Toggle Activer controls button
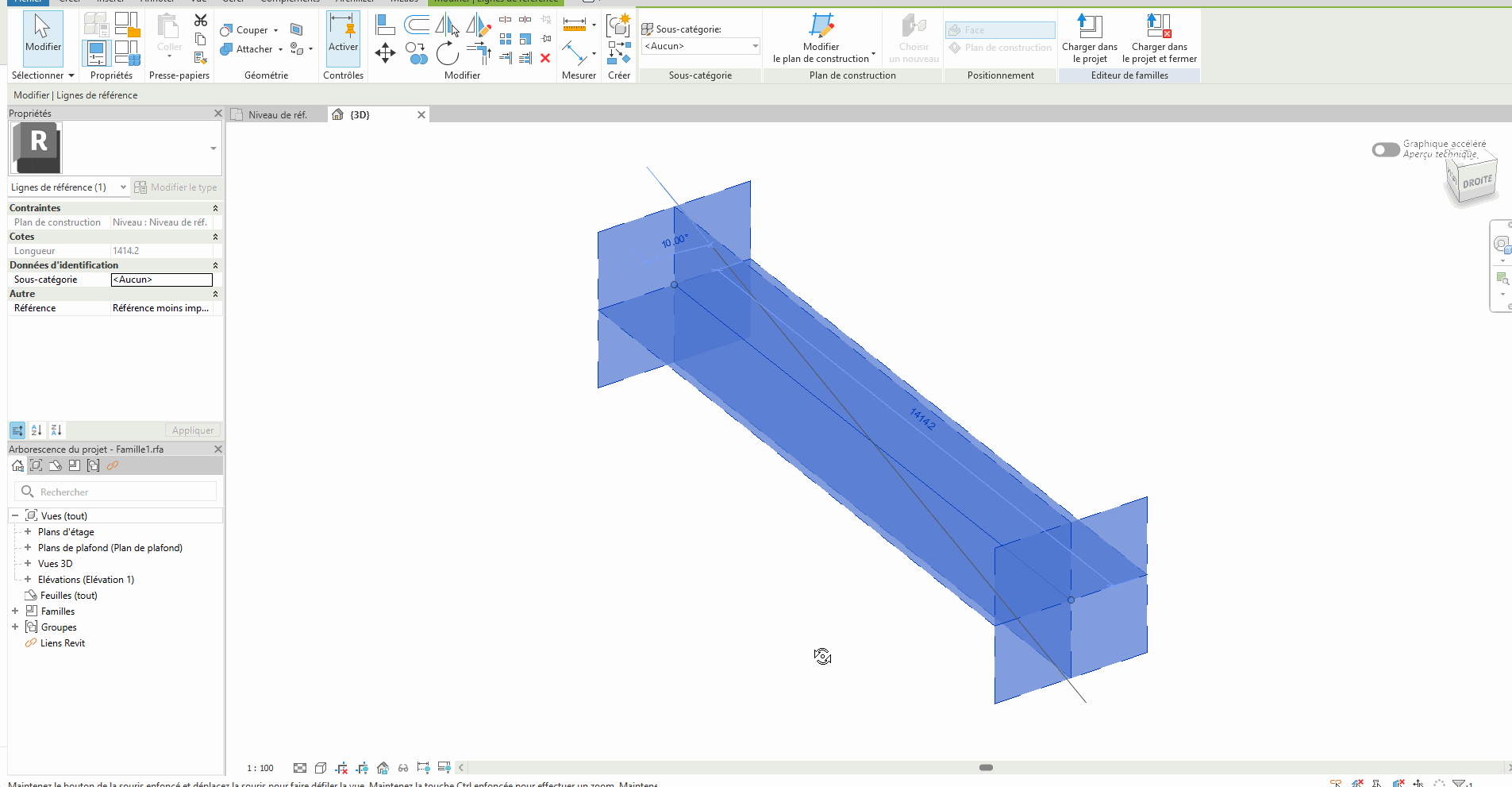The image size is (1512, 787). (x=343, y=36)
